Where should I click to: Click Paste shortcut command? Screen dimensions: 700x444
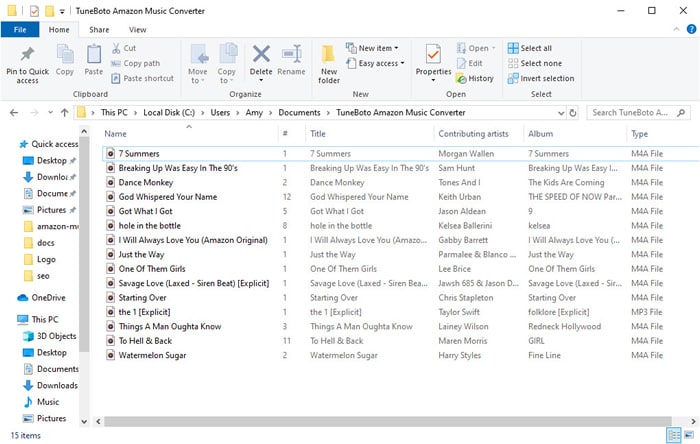pyautogui.click(x=142, y=79)
